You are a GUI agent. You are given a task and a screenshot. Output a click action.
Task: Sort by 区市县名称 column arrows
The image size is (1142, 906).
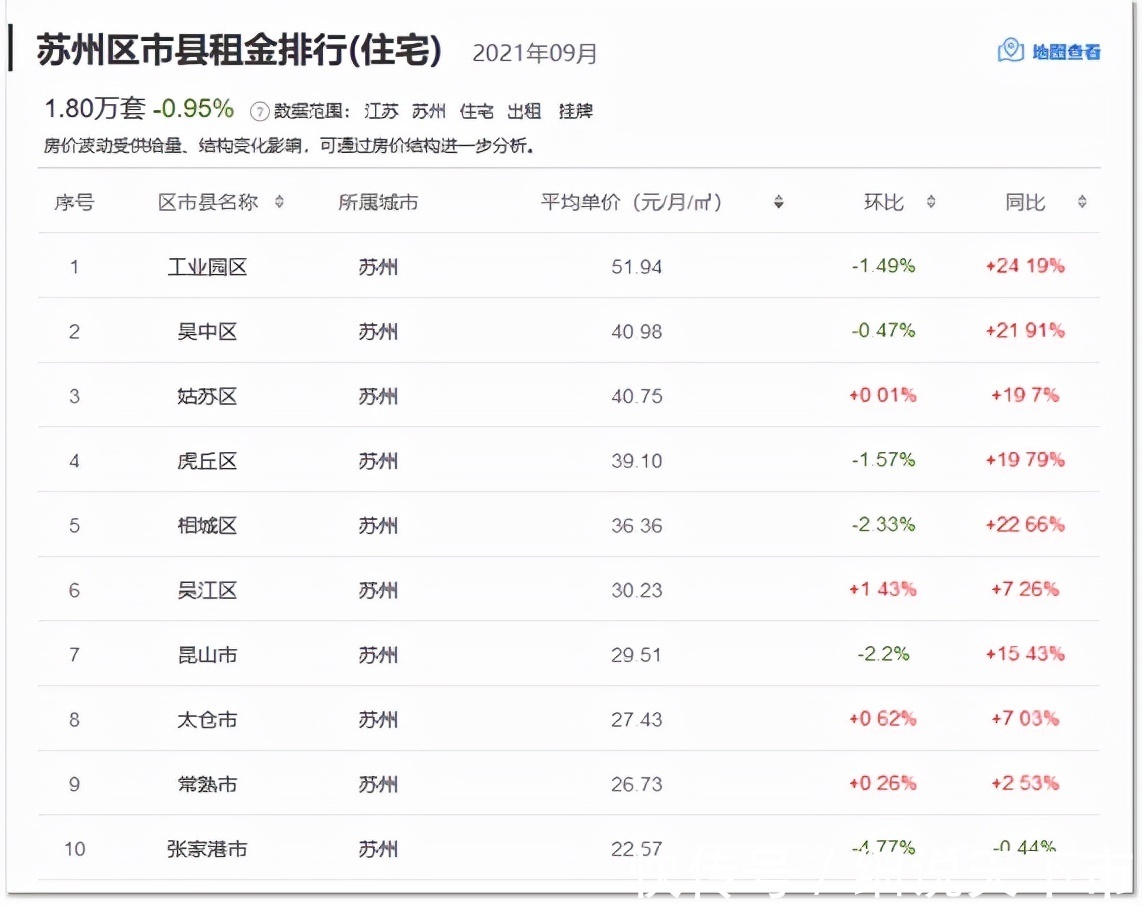point(280,202)
